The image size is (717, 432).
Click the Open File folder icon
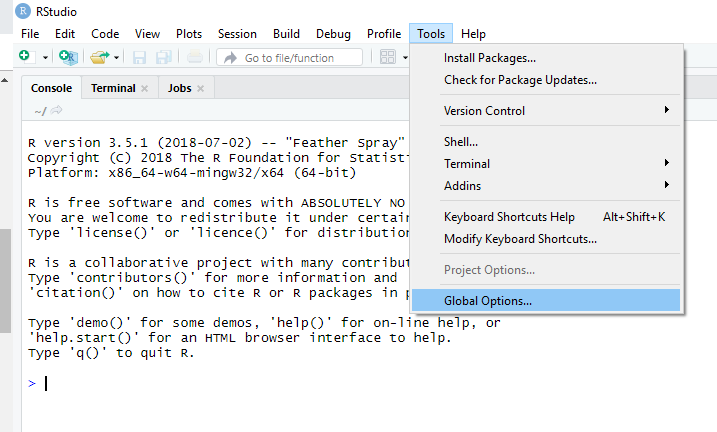(98, 57)
